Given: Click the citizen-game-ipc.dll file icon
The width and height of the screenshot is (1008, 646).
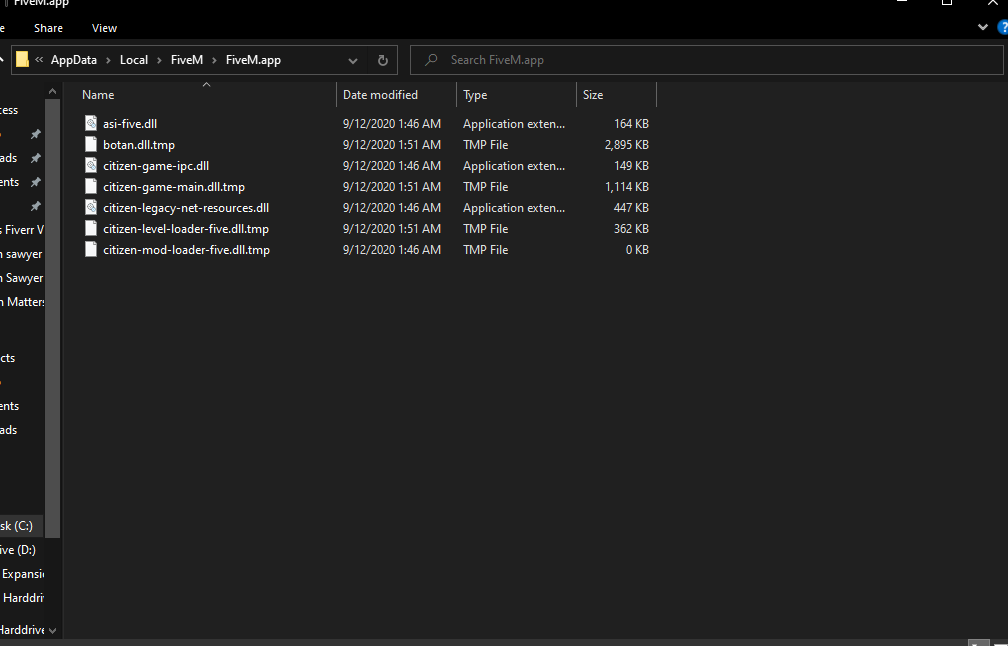Looking at the screenshot, I should [x=91, y=166].
